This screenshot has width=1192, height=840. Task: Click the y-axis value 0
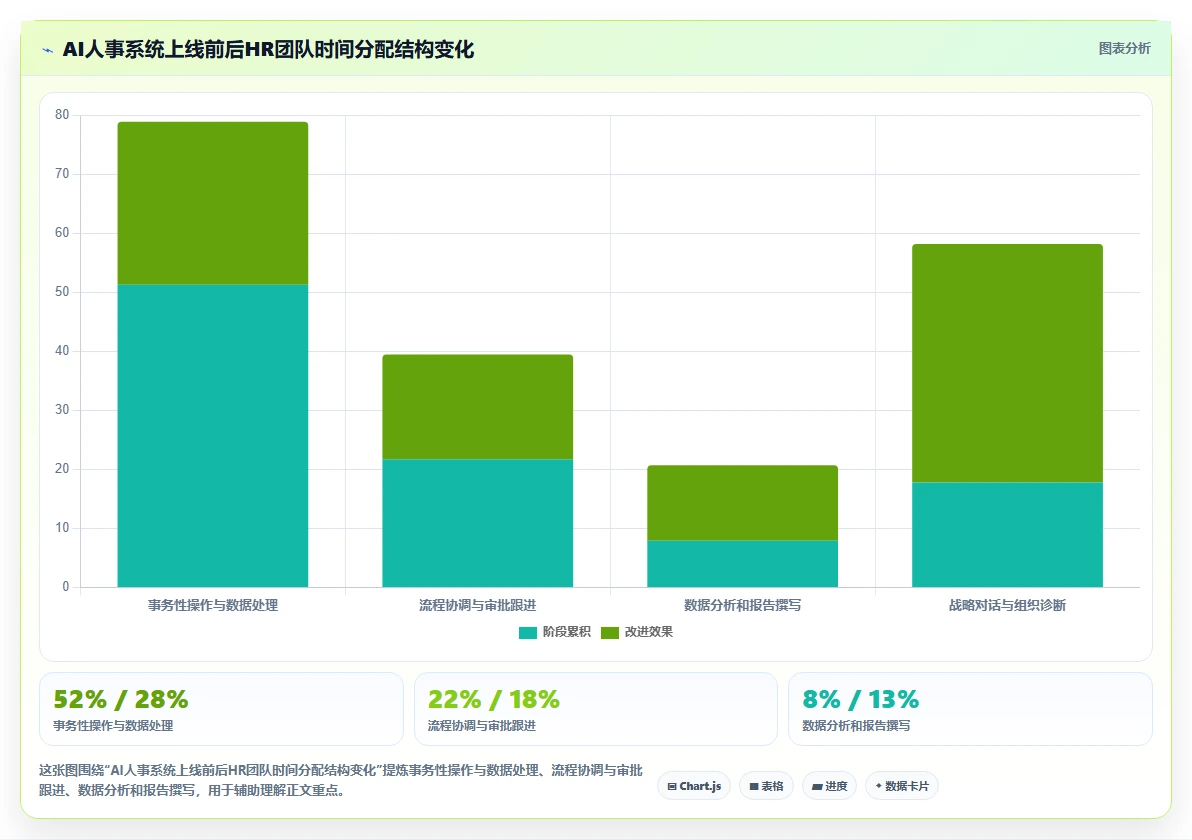click(65, 587)
